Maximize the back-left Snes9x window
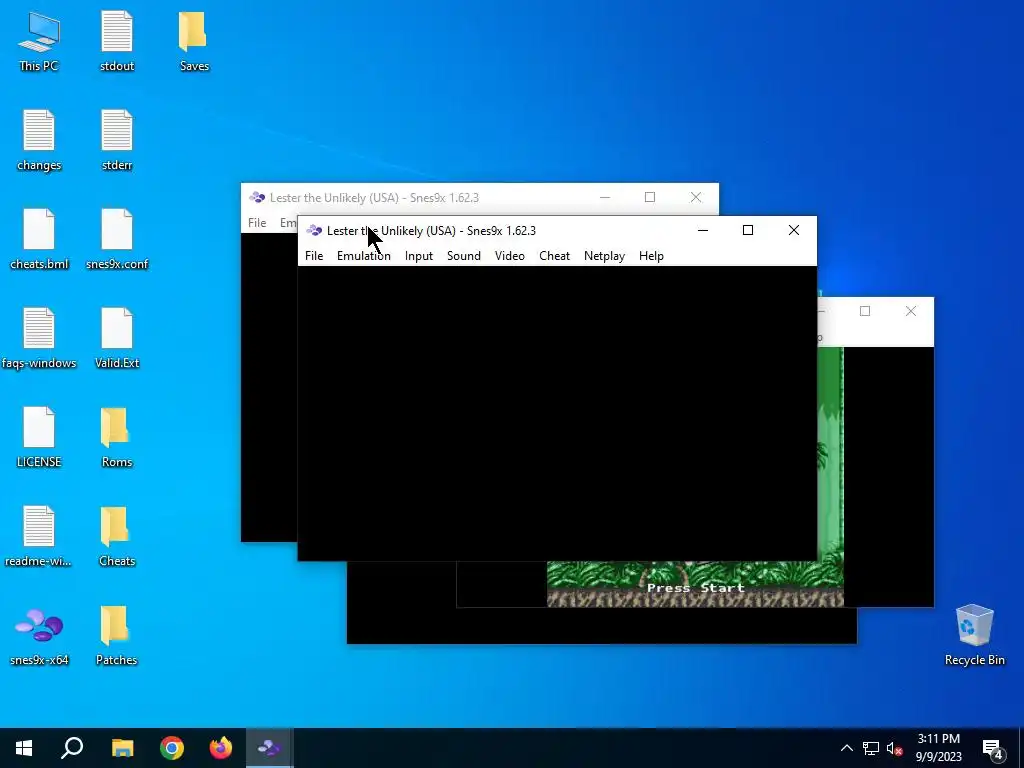The image size is (1024, 768). pos(650,197)
